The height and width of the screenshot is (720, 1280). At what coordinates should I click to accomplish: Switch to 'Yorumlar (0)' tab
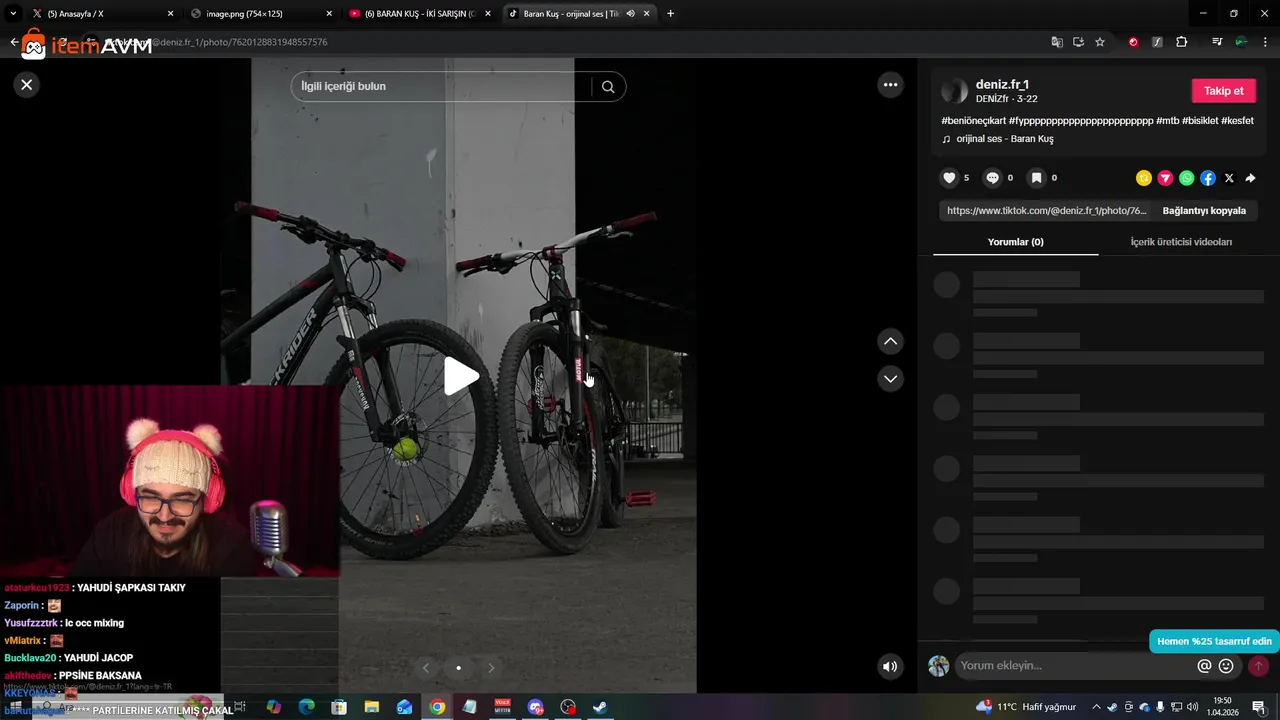pyautogui.click(x=1015, y=242)
